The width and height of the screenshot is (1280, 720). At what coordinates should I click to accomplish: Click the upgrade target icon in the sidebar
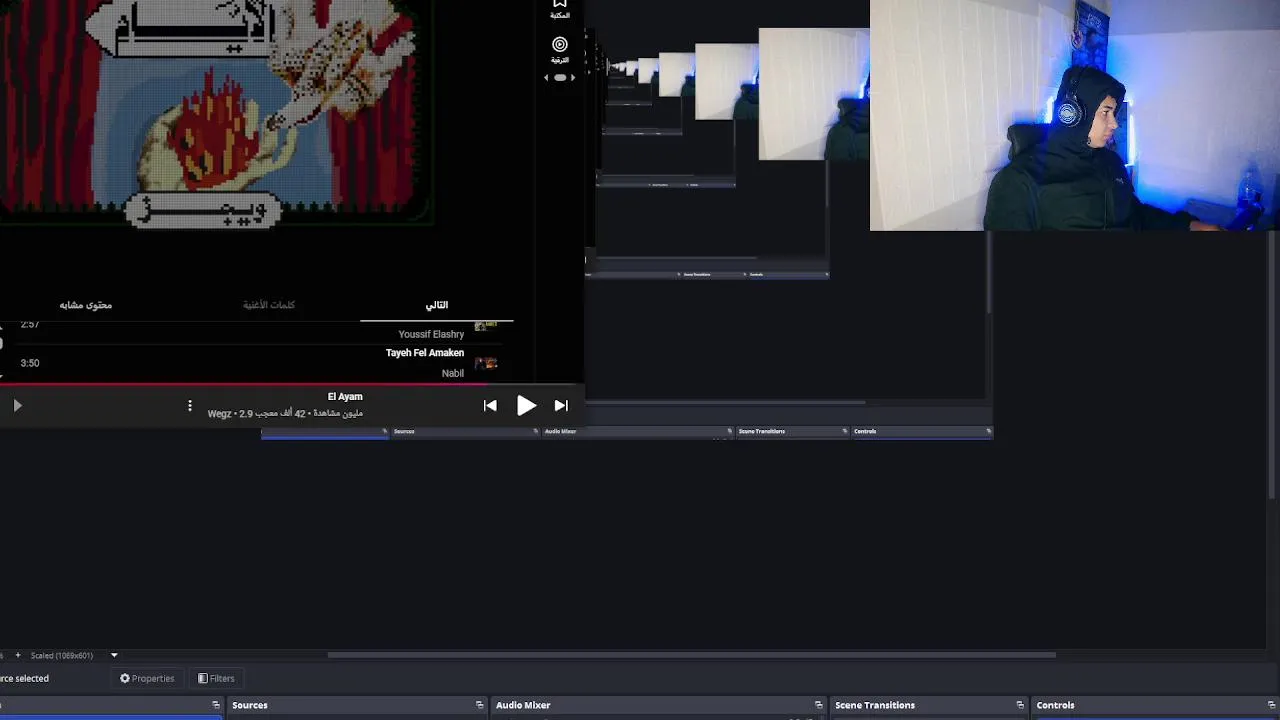(x=560, y=49)
